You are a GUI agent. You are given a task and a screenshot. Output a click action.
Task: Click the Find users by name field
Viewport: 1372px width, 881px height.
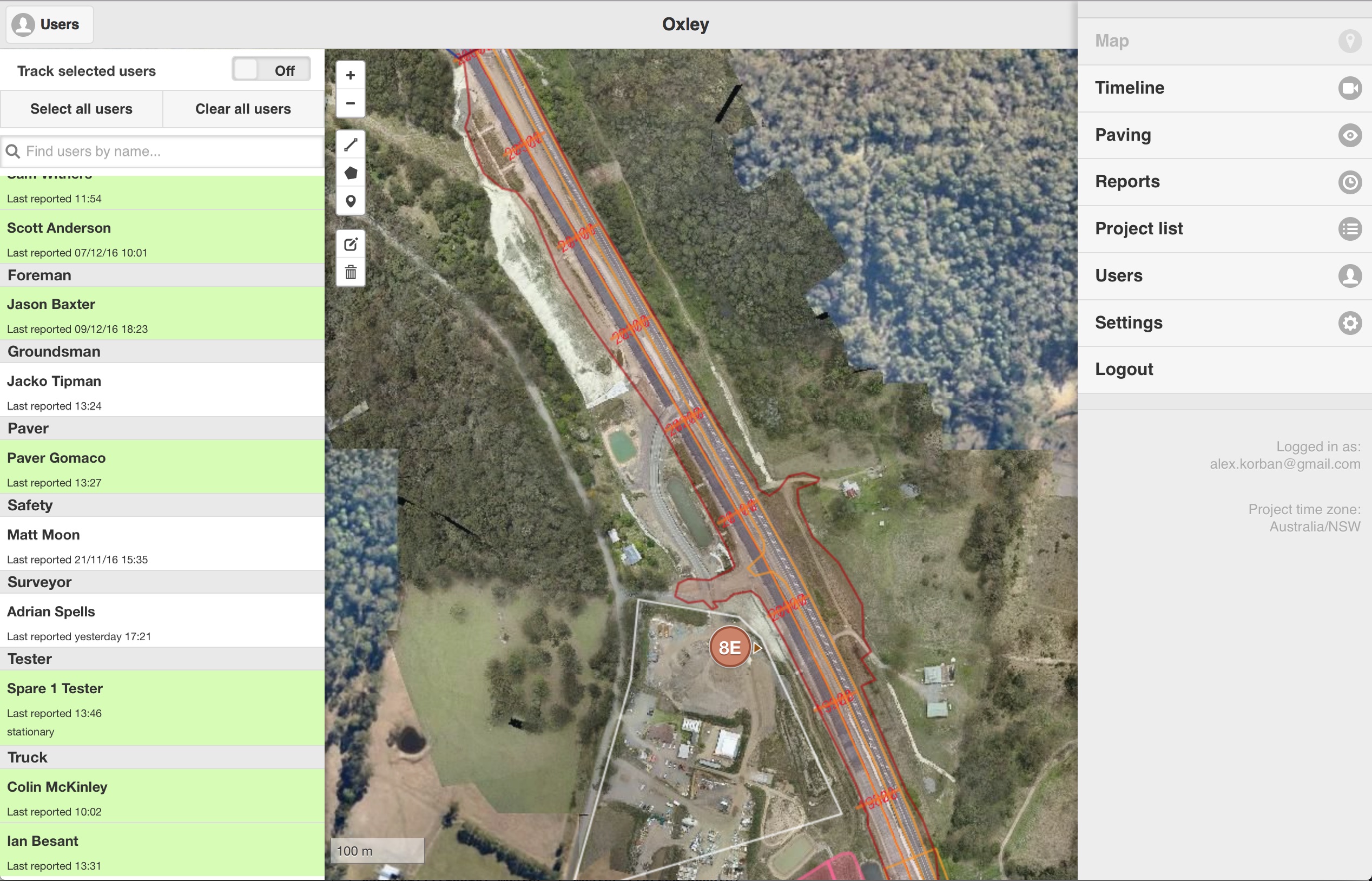pyautogui.click(x=162, y=151)
